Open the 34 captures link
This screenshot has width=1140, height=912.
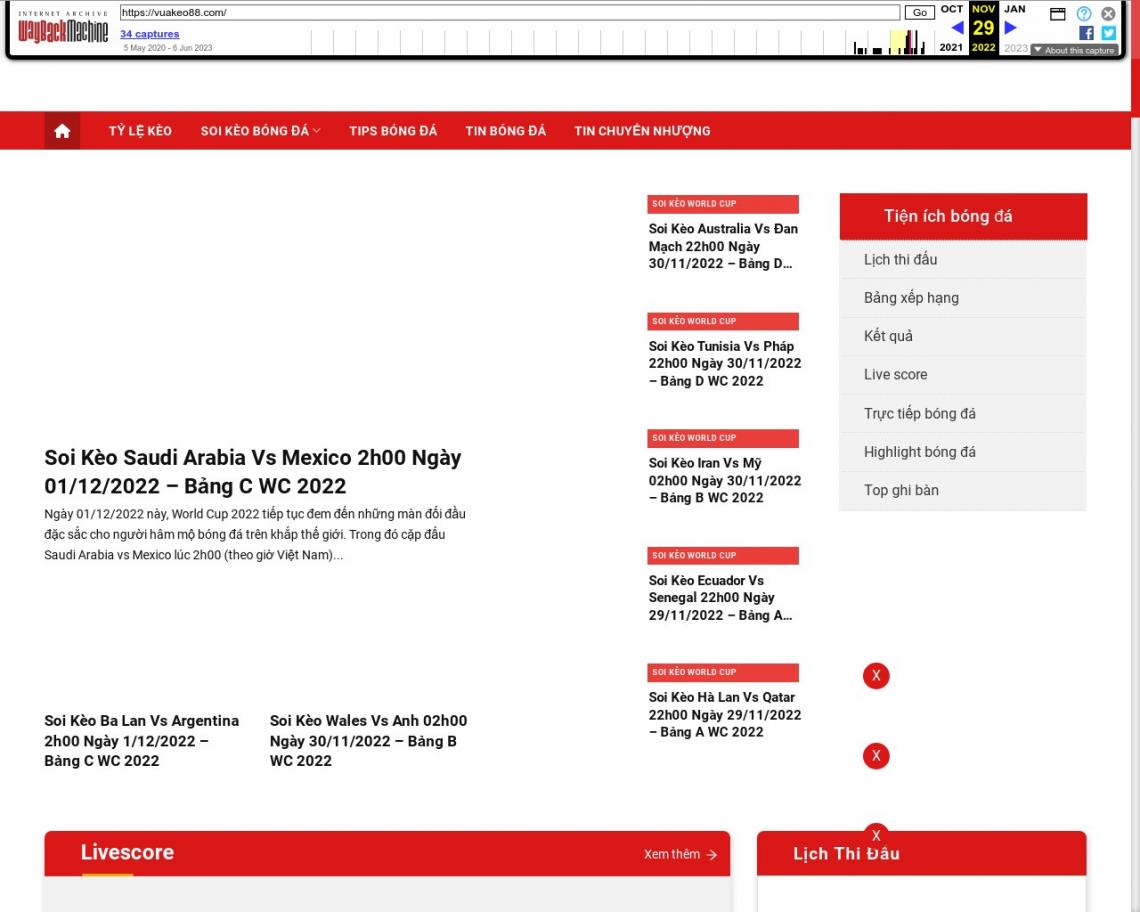click(x=149, y=33)
